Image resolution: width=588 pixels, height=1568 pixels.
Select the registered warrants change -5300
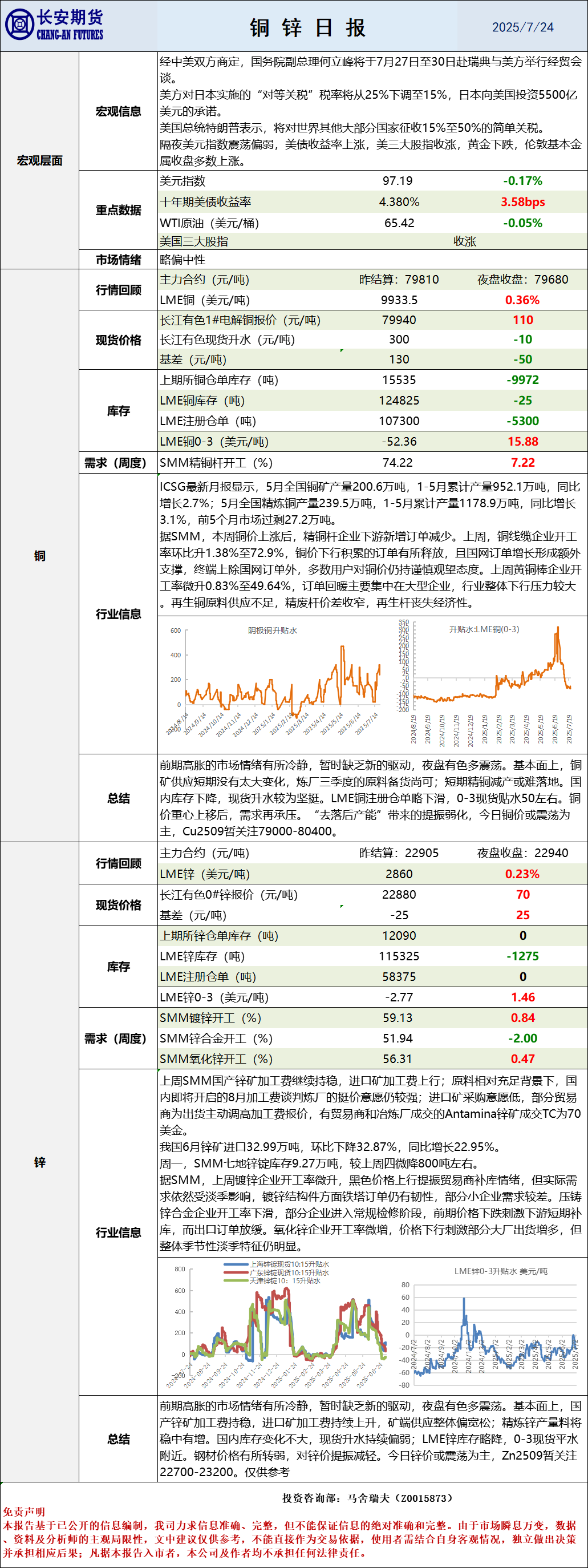coord(523,421)
